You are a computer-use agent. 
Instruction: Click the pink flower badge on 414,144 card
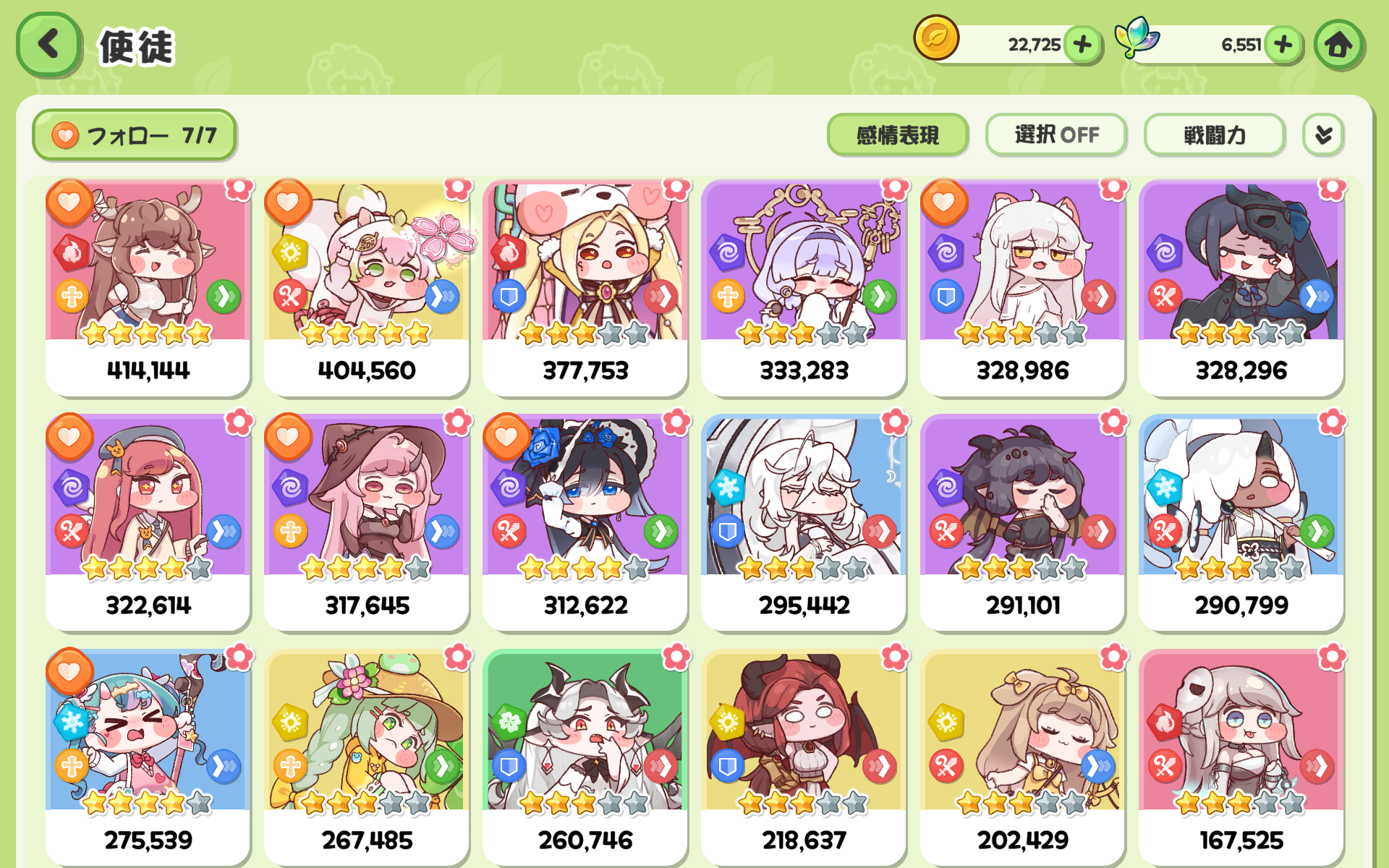[239, 188]
